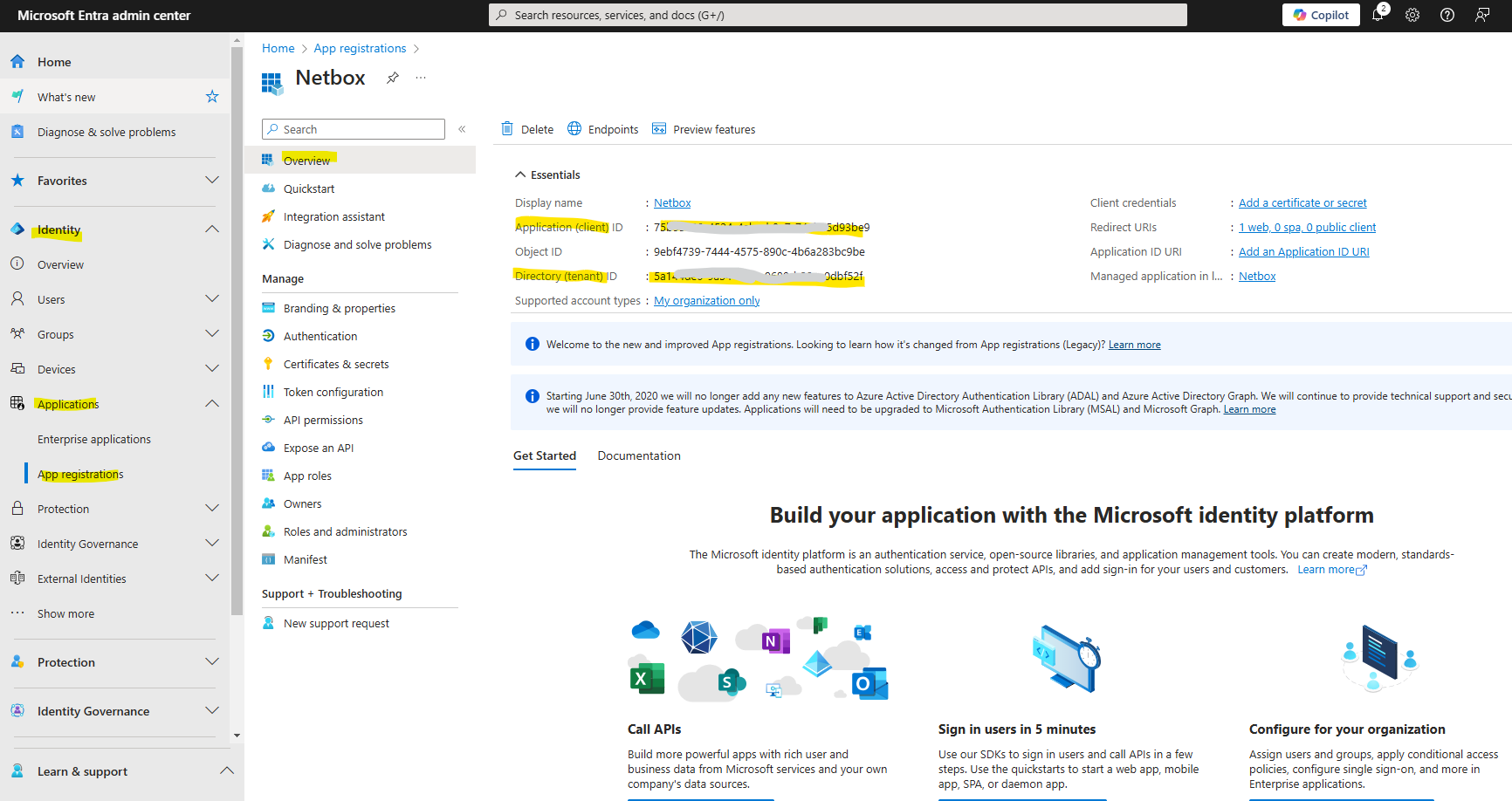Open the feedback person icon
1512x801 pixels.
point(1482,15)
